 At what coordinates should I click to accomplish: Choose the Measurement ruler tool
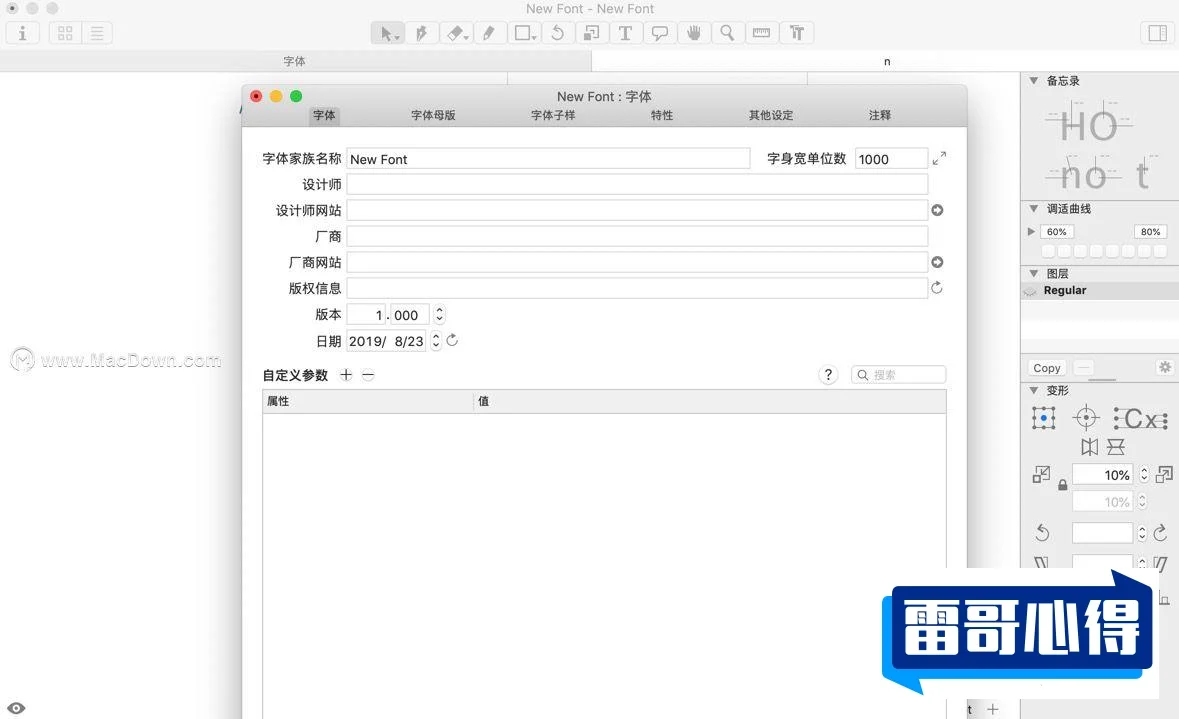coord(762,33)
